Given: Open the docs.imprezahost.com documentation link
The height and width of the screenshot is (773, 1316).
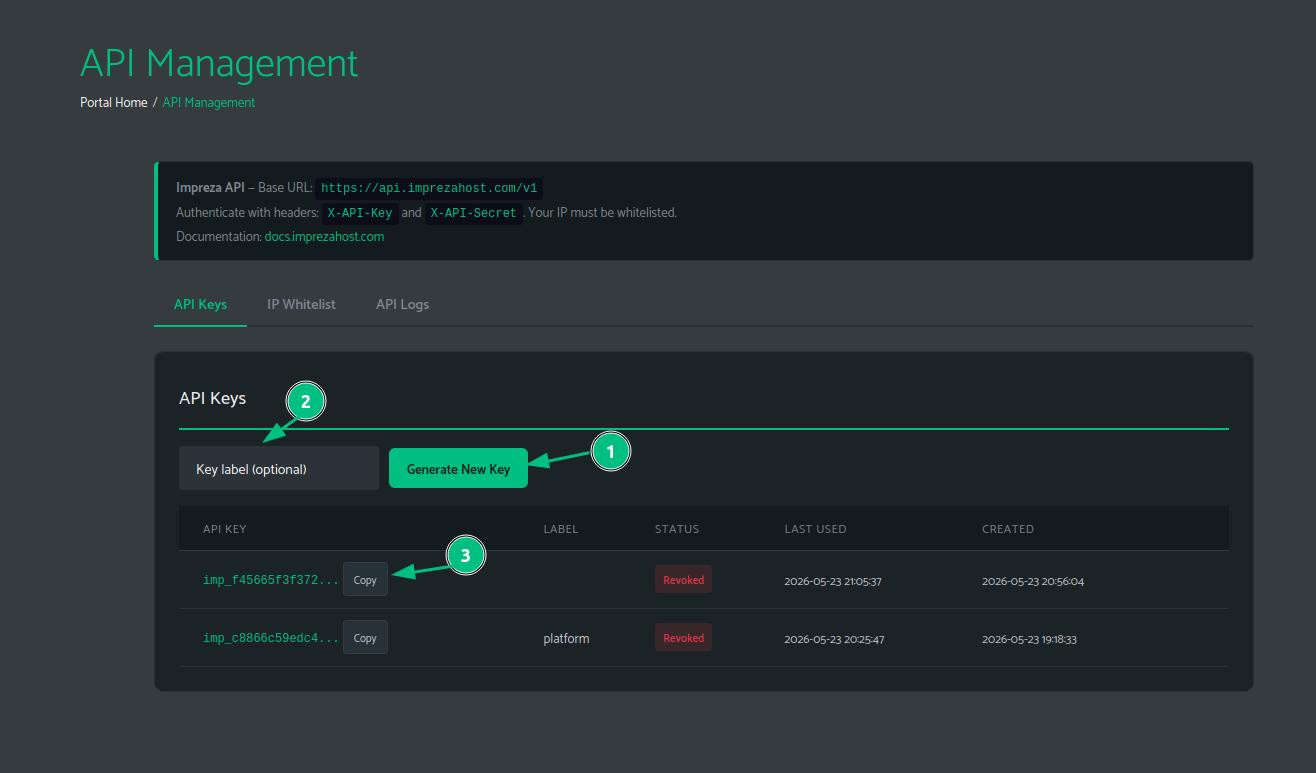Looking at the screenshot, I should 324,237.
